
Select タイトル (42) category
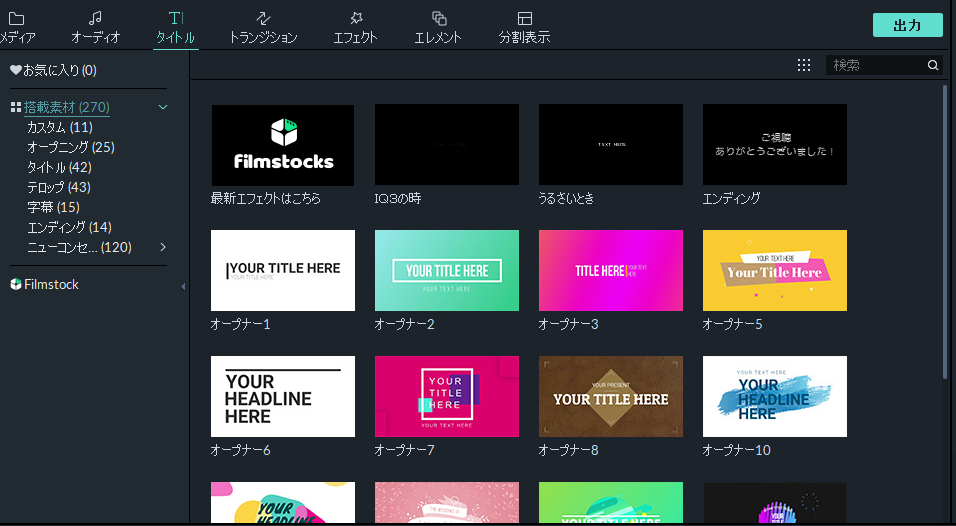click(59, 167)
